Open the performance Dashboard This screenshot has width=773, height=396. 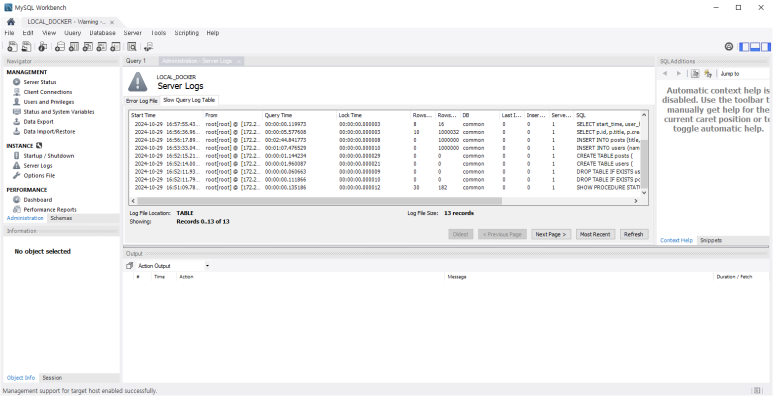tap(37, 200)
